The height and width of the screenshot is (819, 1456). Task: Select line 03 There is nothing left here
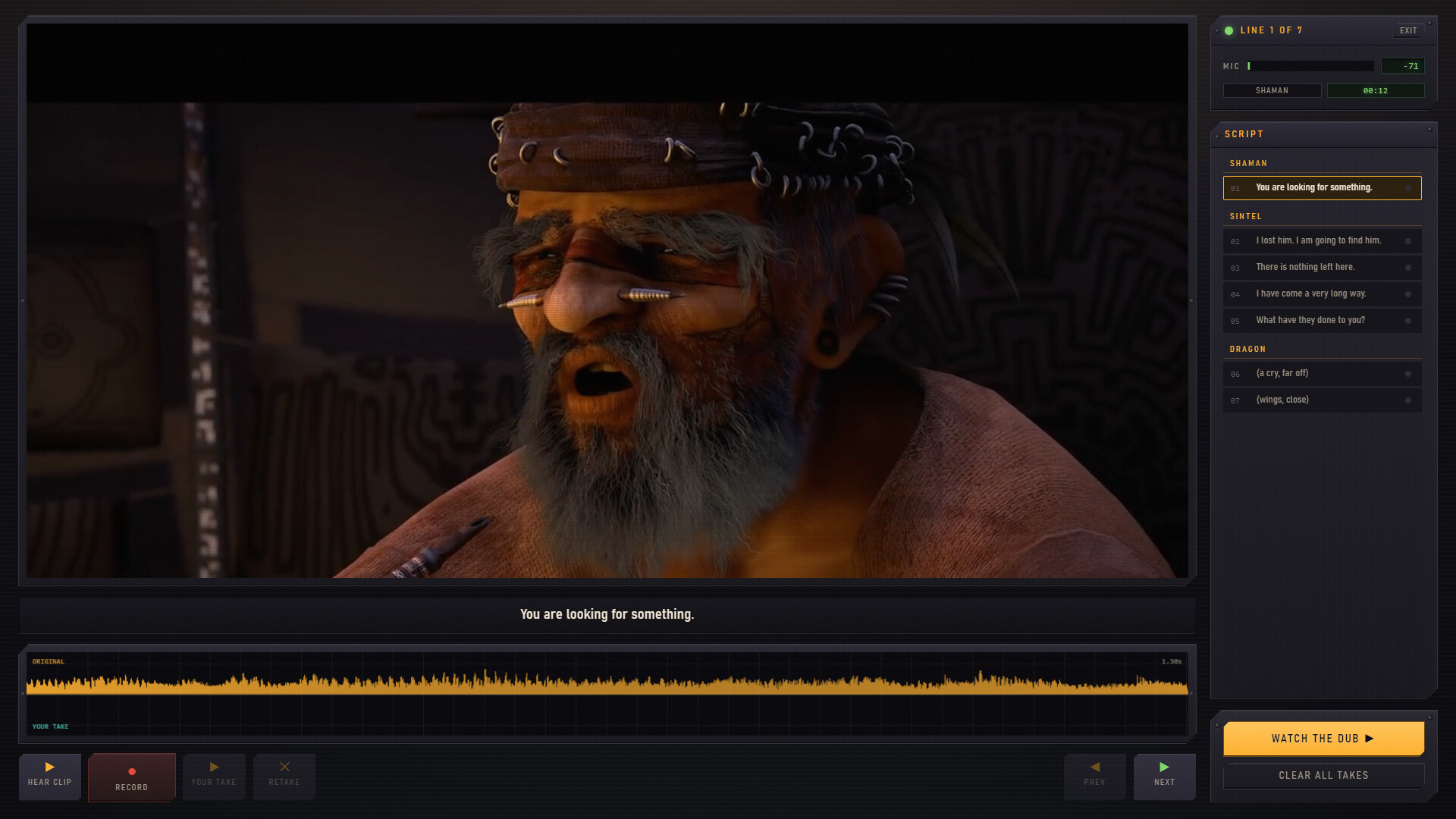click(1322, 268)
